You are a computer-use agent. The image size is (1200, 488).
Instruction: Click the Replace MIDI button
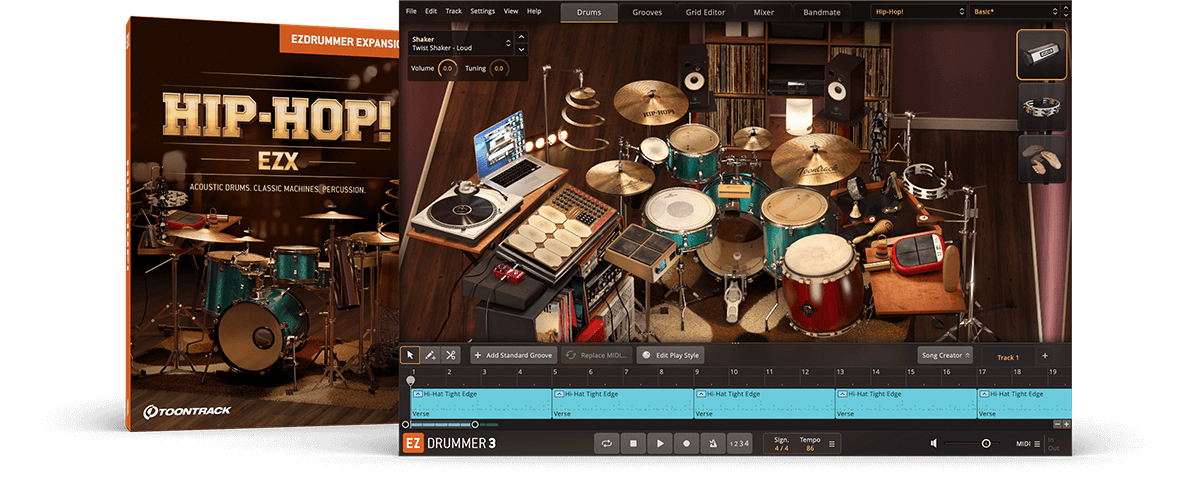[597, 354]
